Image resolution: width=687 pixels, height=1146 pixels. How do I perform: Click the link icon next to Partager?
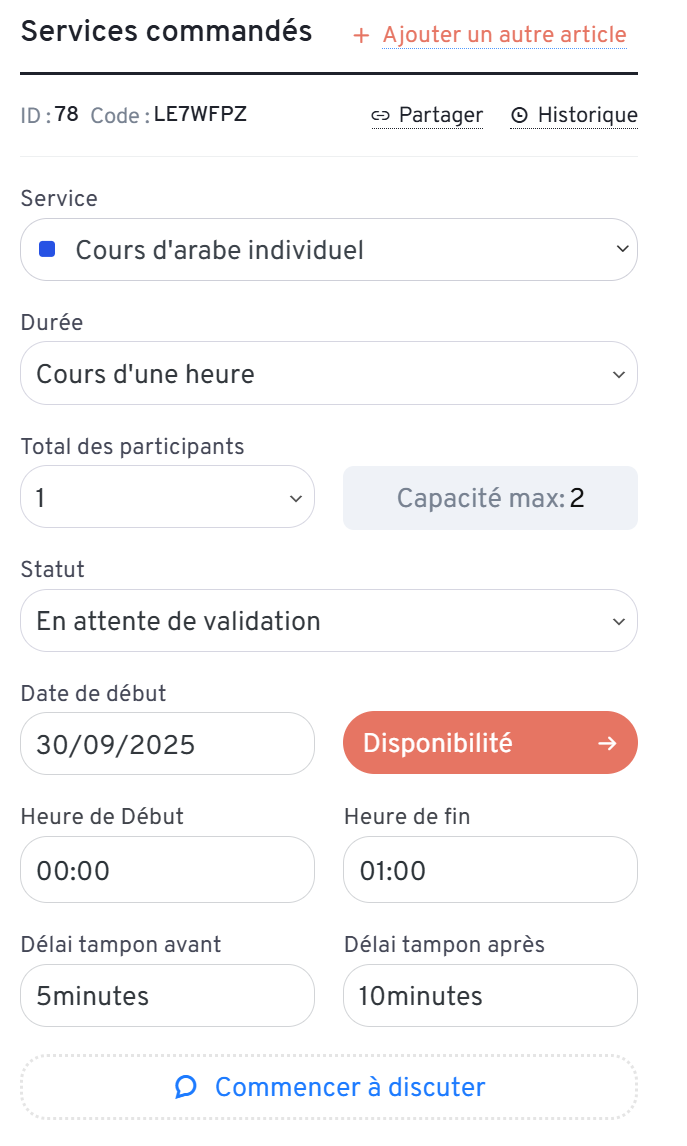(380, 116)
